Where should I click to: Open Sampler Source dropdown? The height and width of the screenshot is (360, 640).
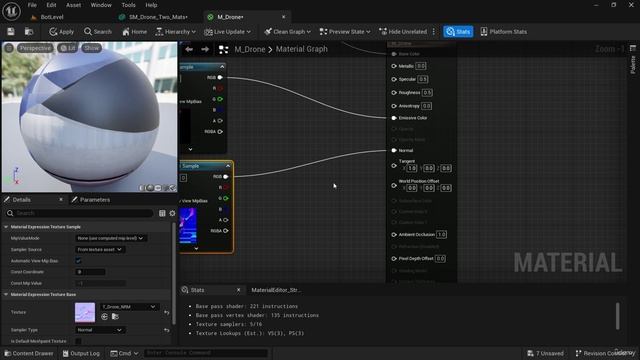point(100,250)
